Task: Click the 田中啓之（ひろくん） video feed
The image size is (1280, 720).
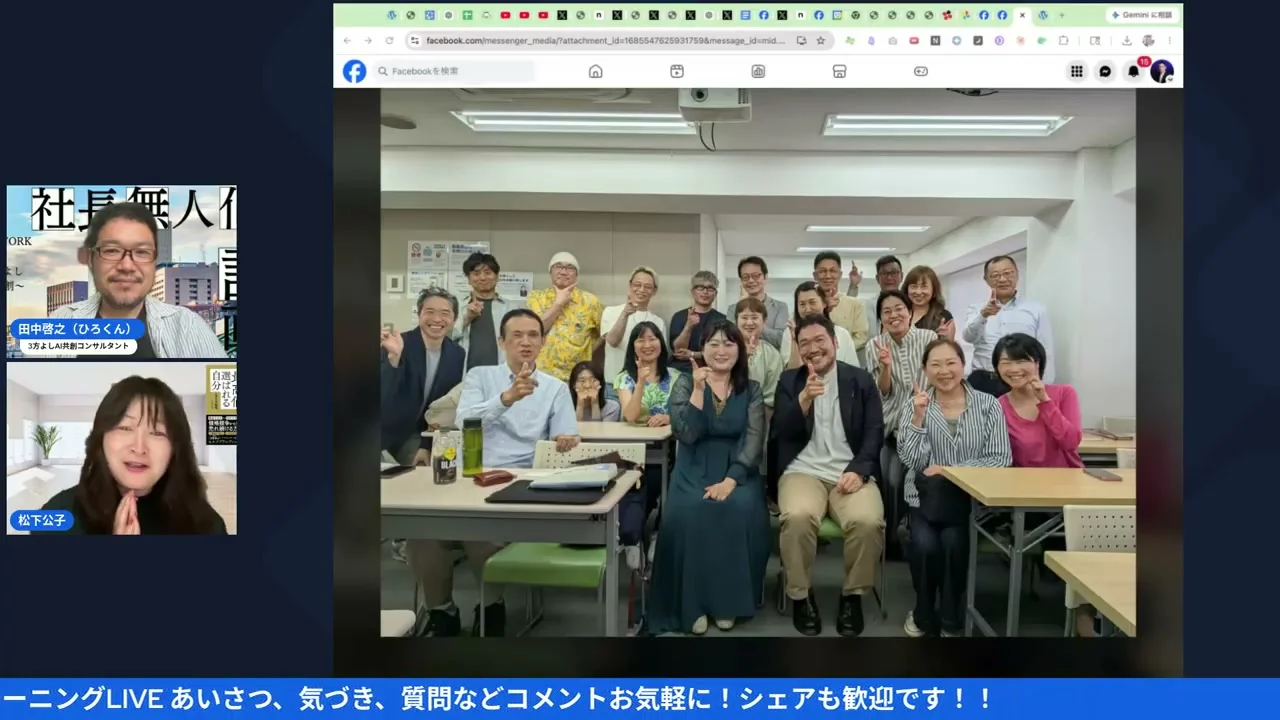Action: tap(122, 271)
